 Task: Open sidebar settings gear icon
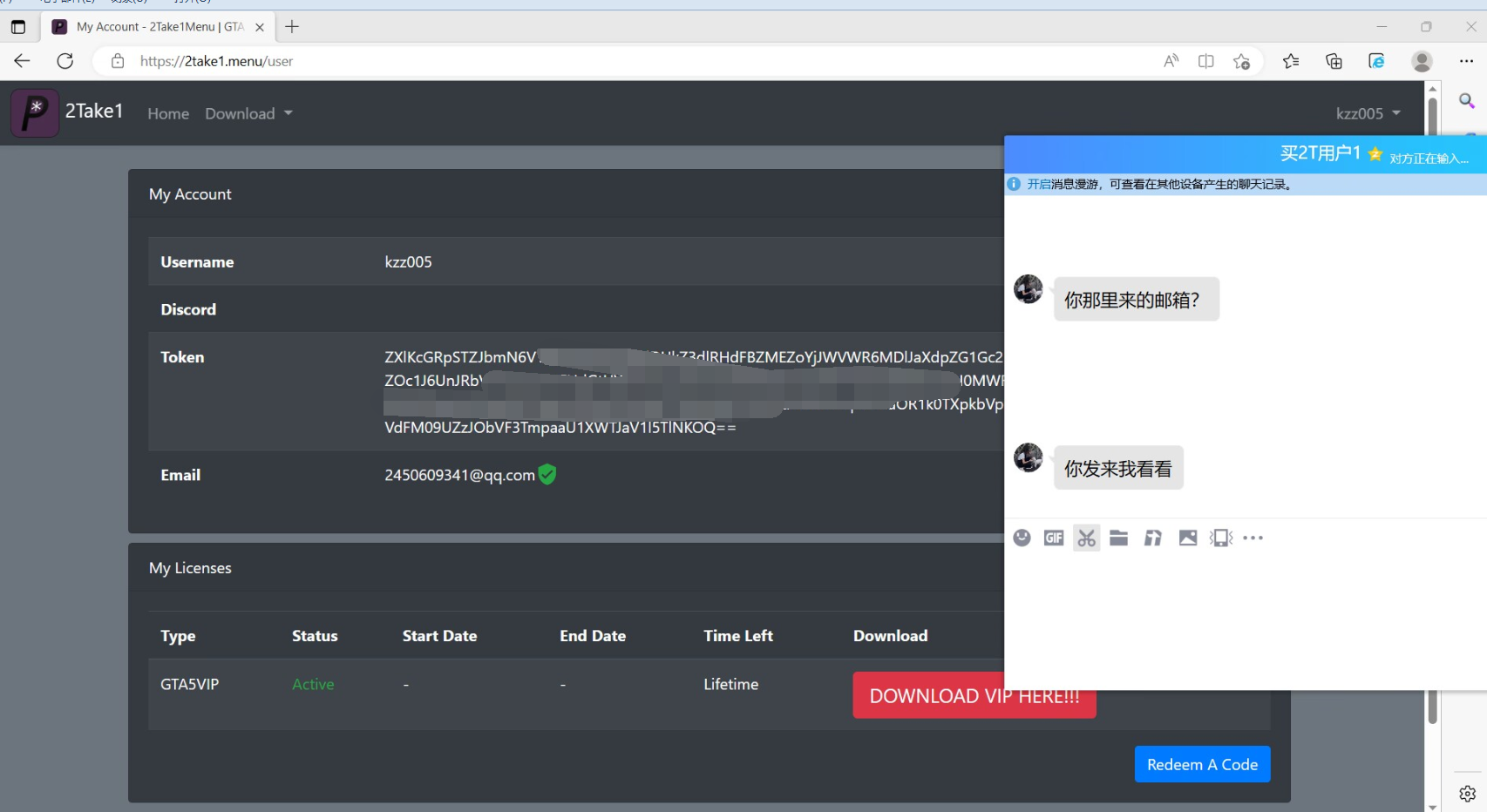click(x=1467, y=794)
